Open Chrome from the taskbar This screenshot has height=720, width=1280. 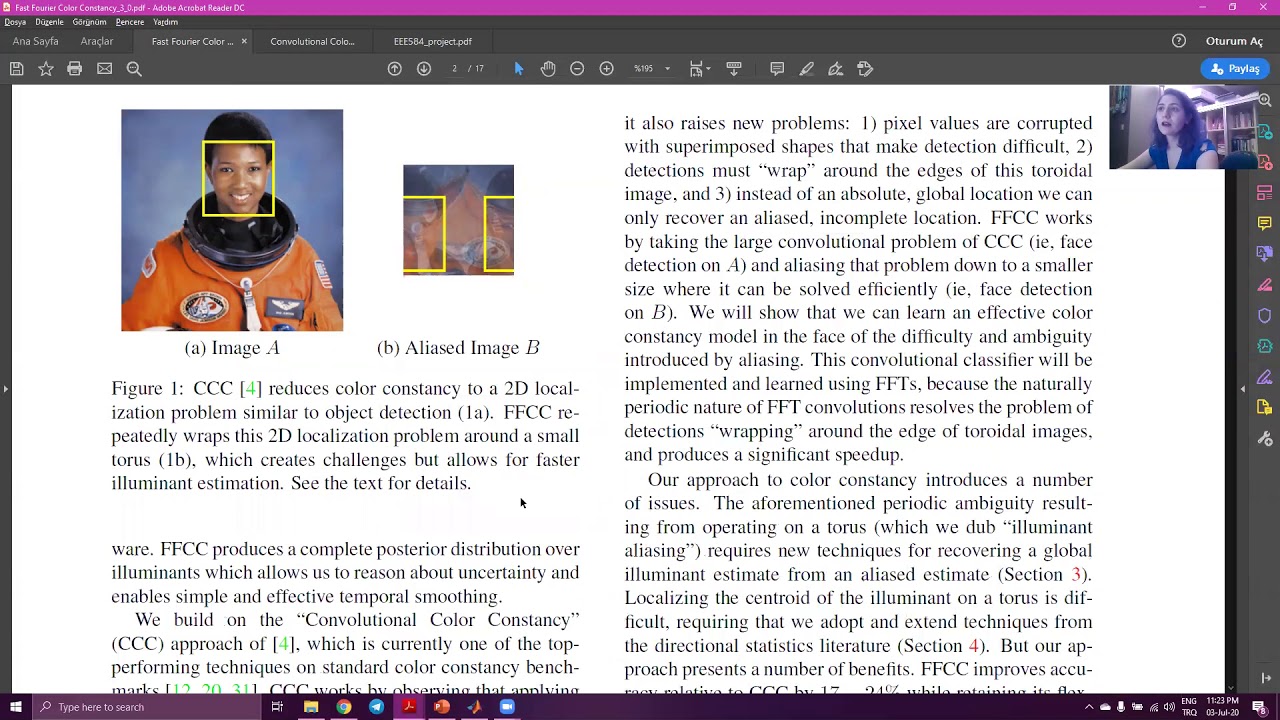tap(343, 707)
